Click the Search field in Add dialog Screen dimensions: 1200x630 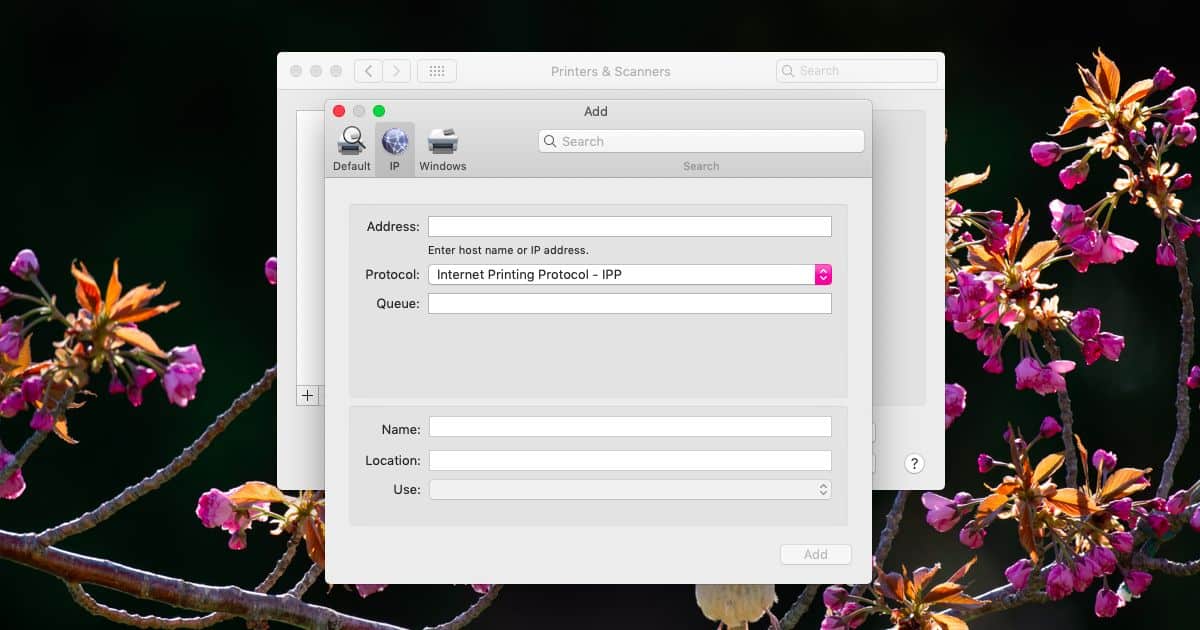pyautogui.click(x=701, y=141)
